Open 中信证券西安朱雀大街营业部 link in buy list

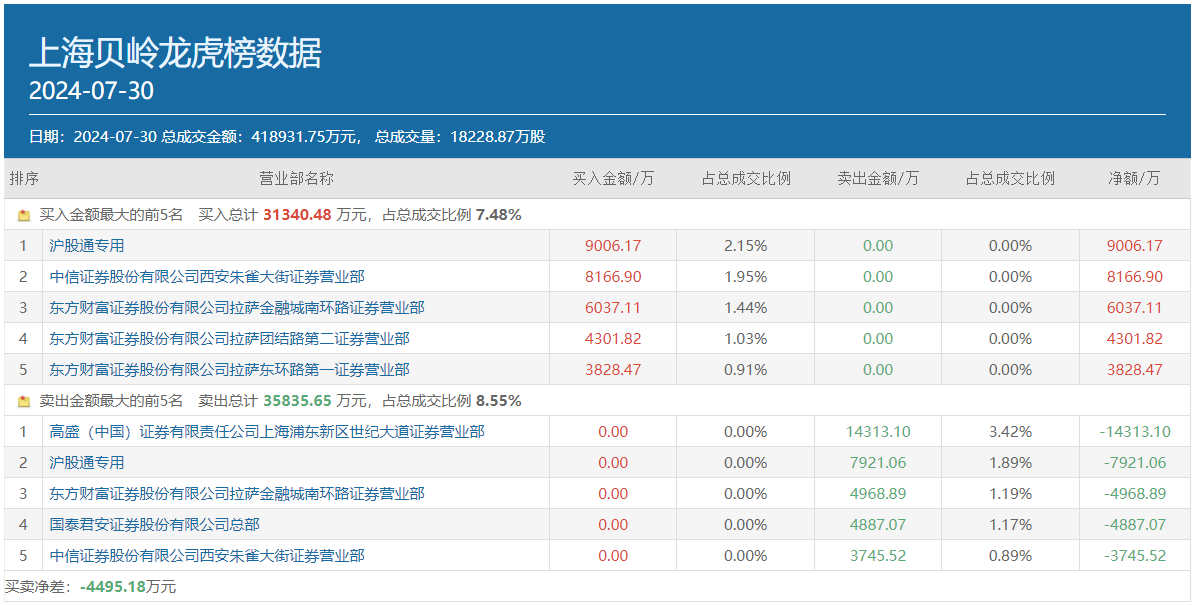tap(207, 277)
